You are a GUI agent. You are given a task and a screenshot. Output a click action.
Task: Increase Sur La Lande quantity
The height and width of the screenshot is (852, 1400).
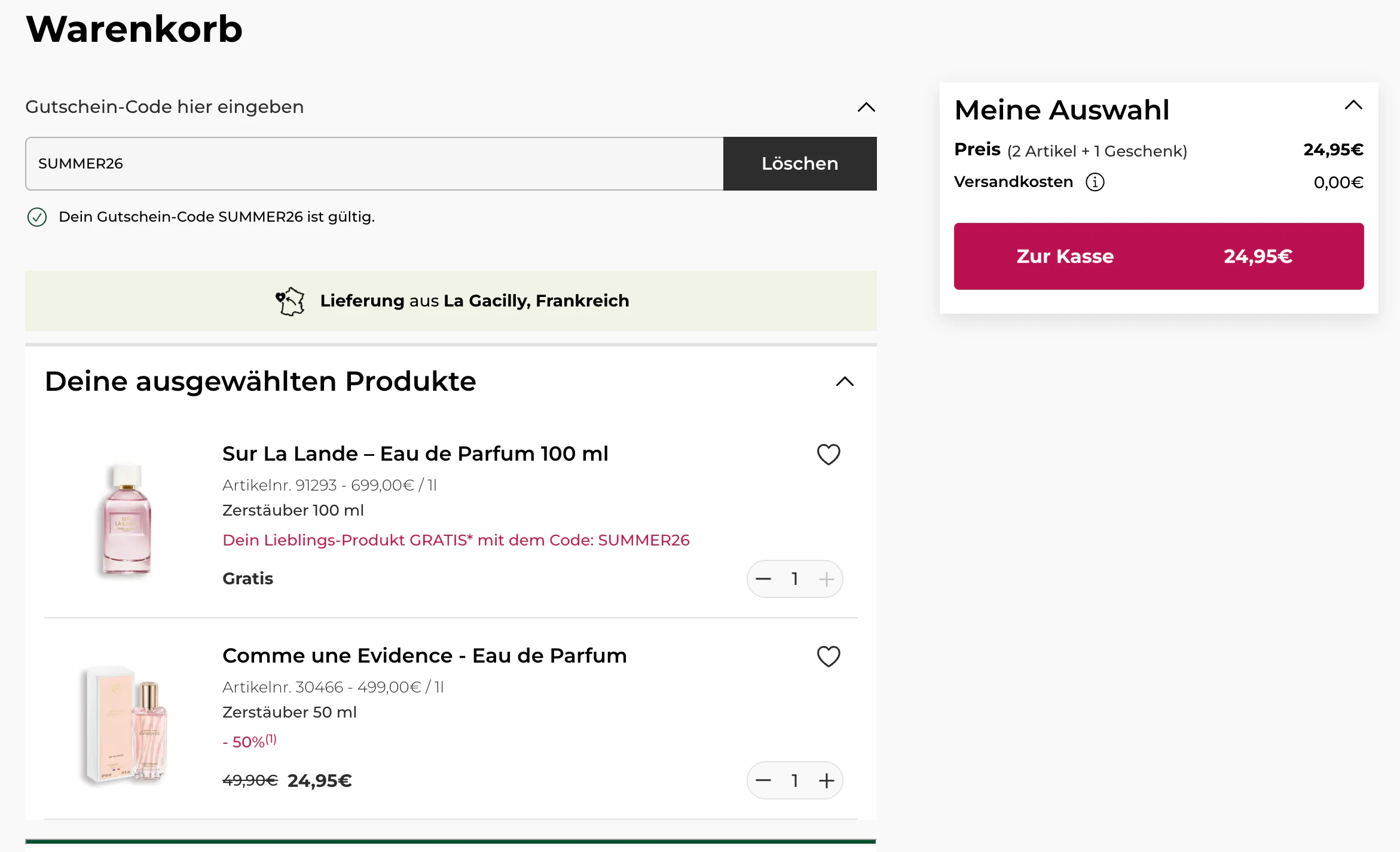(x=827, y=579)
